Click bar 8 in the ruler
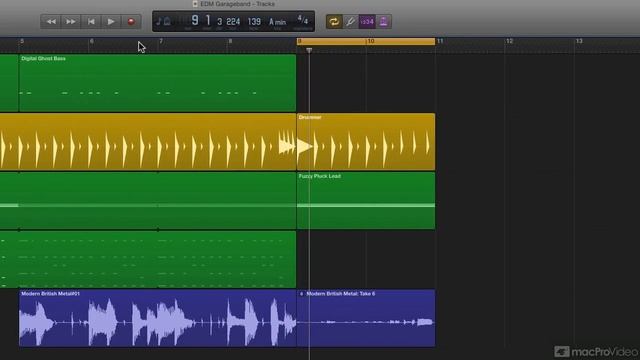 coord(230,41)
